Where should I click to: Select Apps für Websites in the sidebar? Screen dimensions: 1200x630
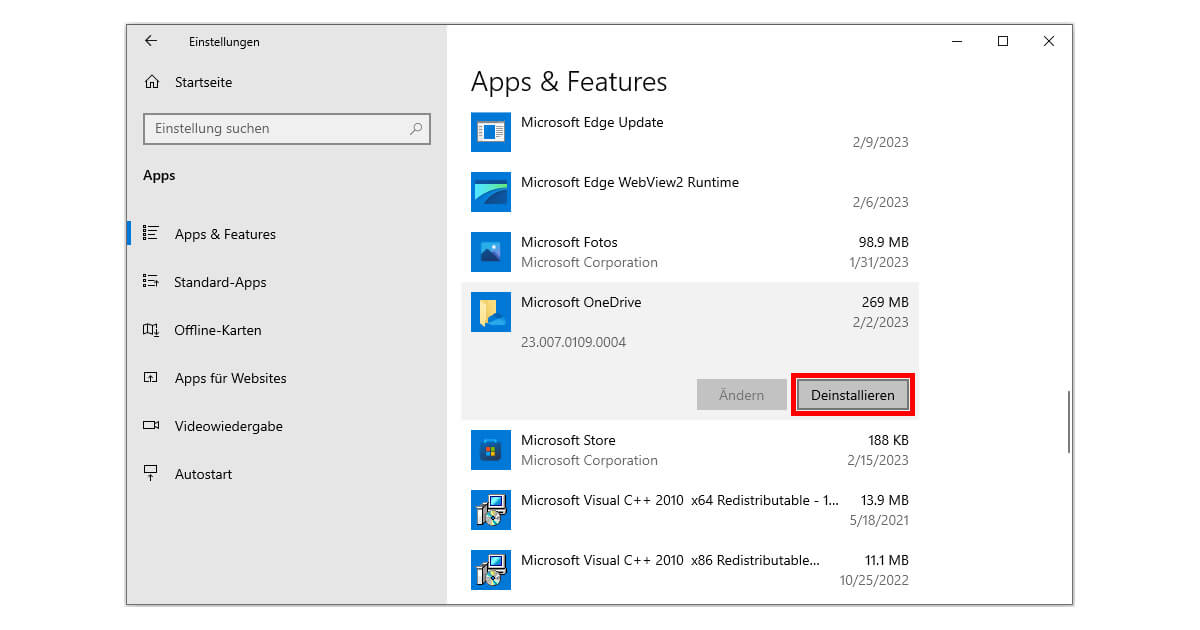(x=230, y=378)
